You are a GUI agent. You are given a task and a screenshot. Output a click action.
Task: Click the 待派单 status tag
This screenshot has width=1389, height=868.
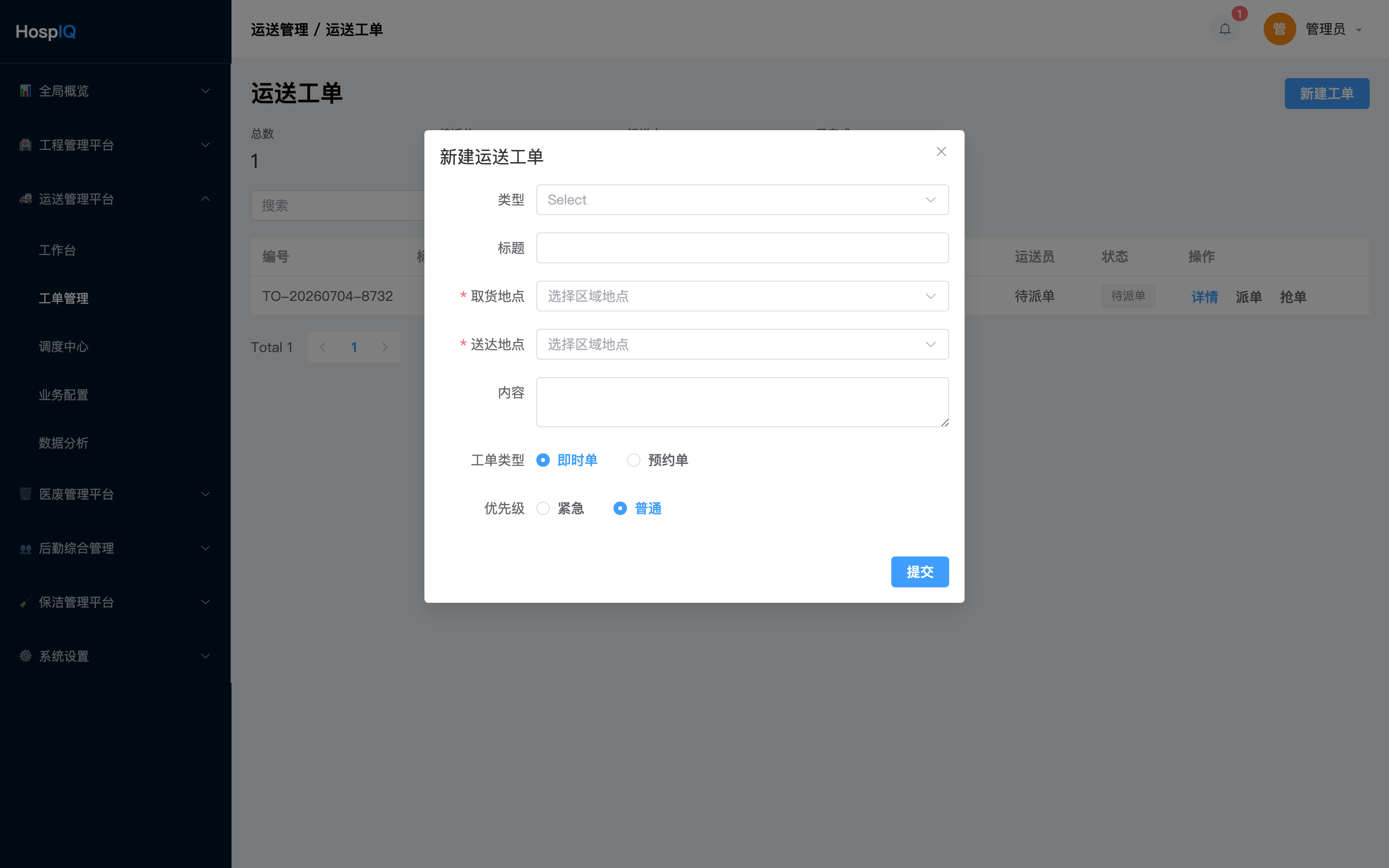click(x=1128, y=296)
